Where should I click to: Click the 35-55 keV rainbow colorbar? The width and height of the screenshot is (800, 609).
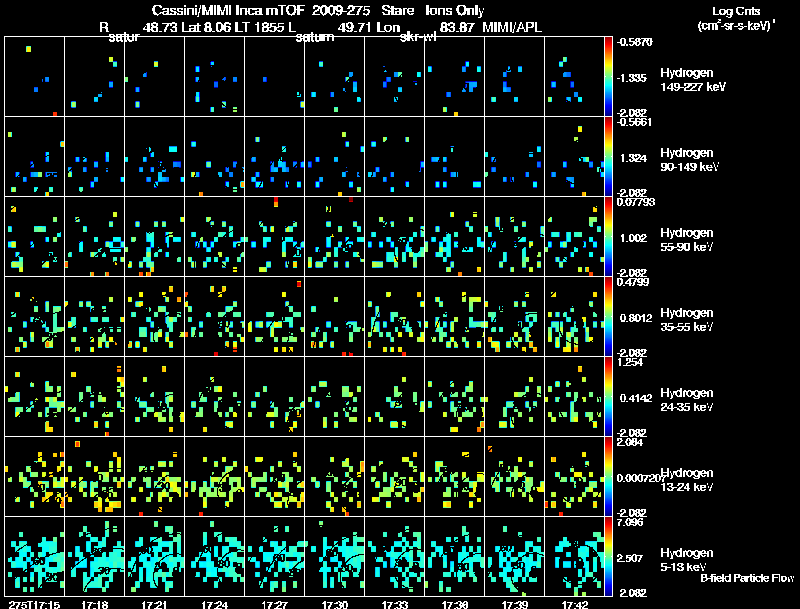click(608, 317)
